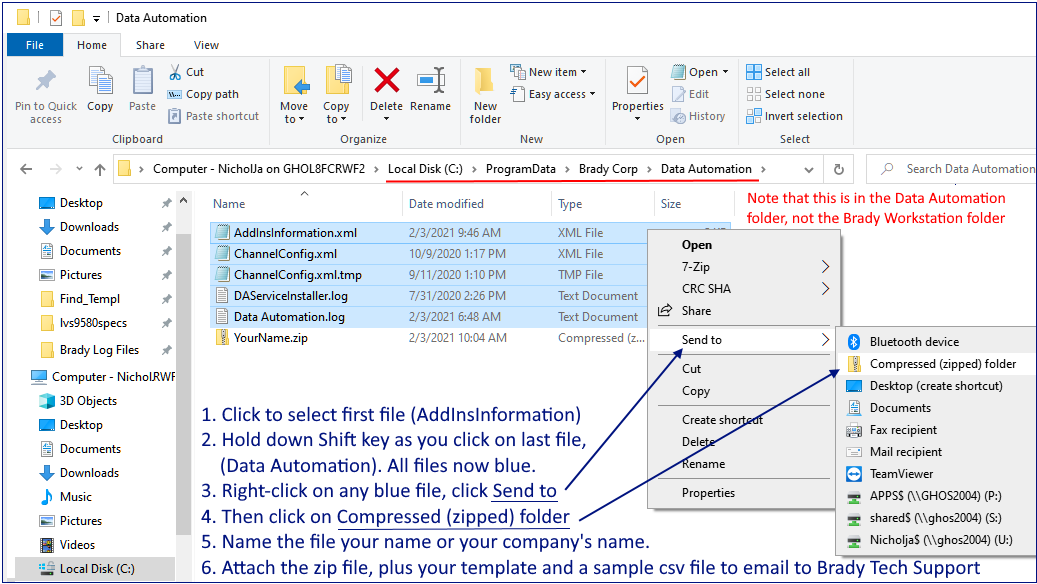The width and height of the screenshot is (1037, 584).
Task: Click the Properties checkmark icon
Action: coord(638,81)
